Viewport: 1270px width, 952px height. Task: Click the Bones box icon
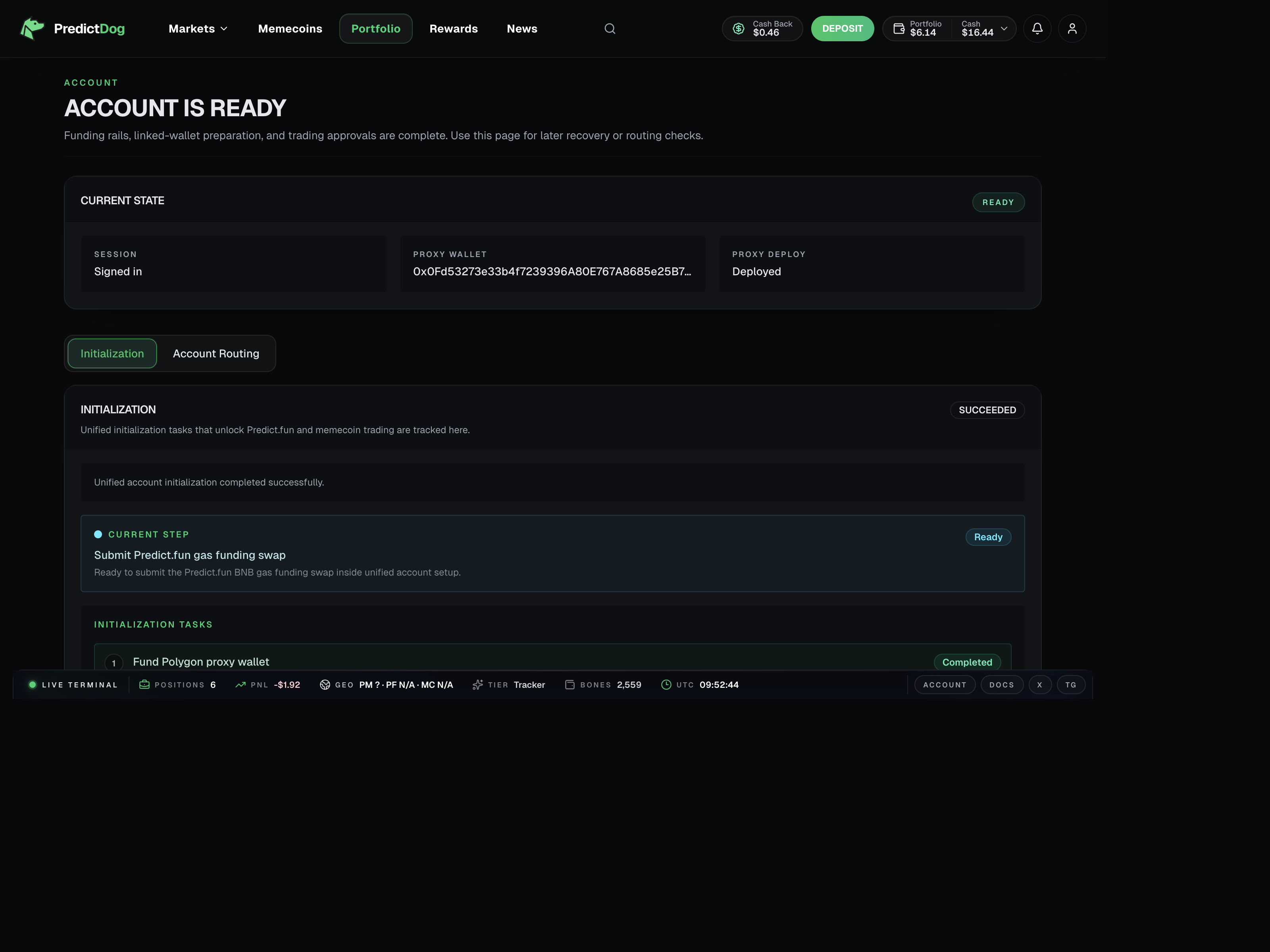click(570, 685)
